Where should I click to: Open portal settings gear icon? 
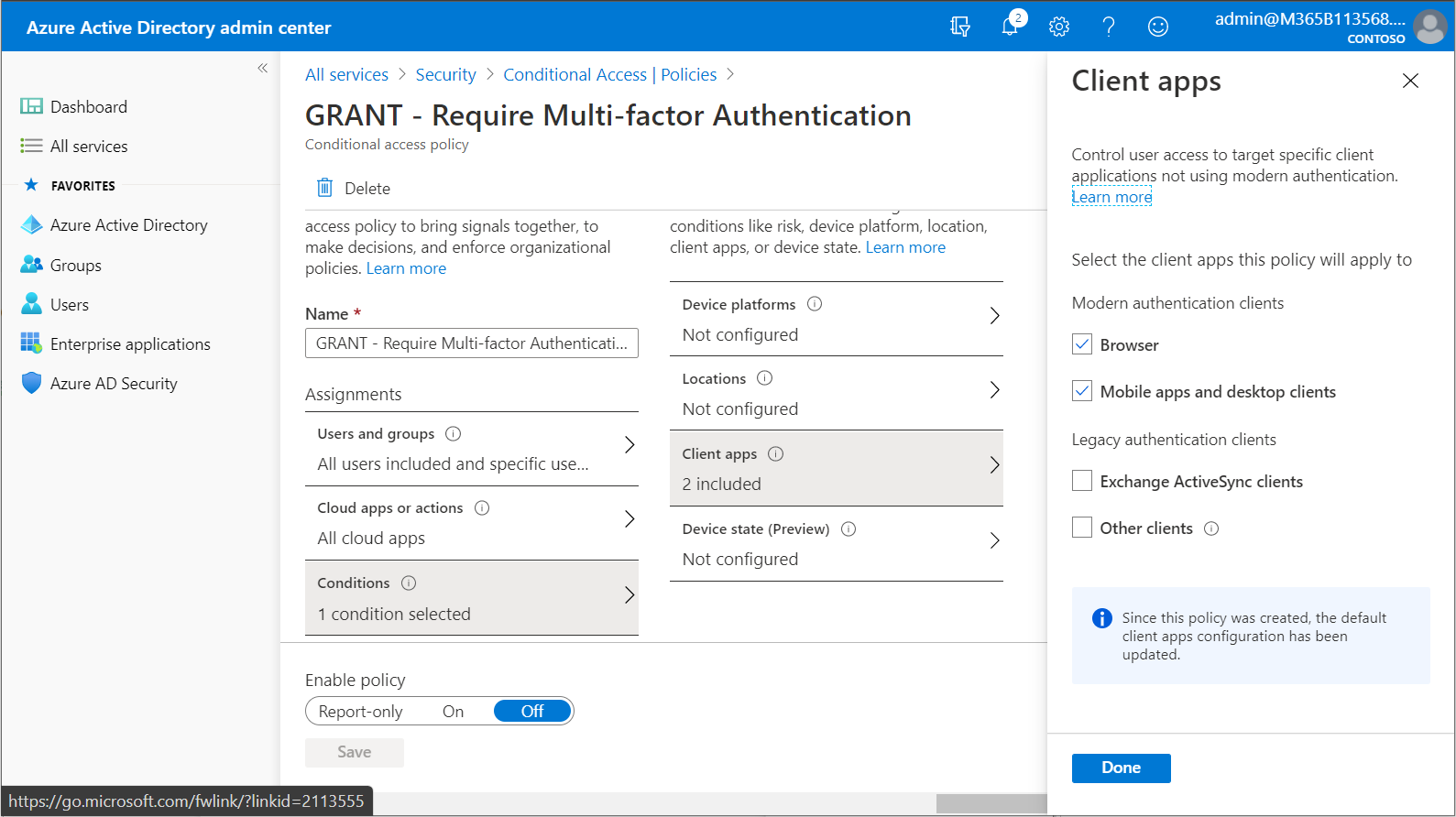click(1059, 27)
